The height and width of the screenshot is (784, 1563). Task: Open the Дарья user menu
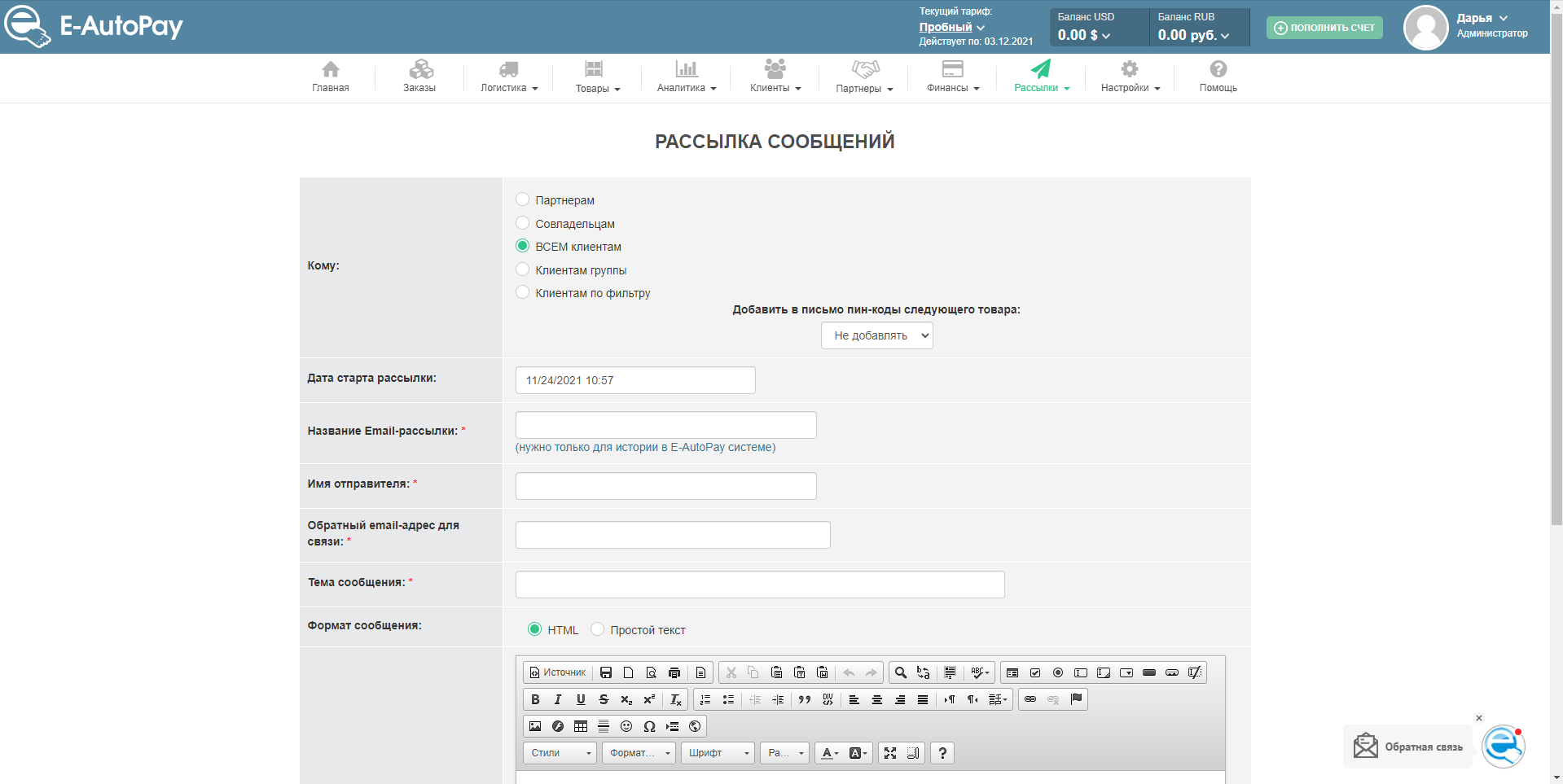tap(1482, 18)
